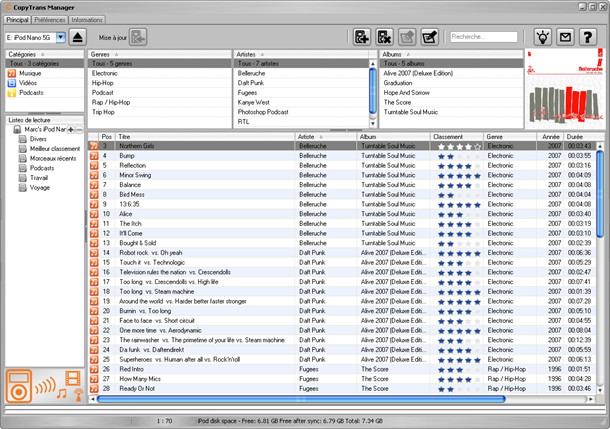This screenshot has height=429, width=610.
Task: Click the music icon of Bump row
Action: (x=94, y=156)
